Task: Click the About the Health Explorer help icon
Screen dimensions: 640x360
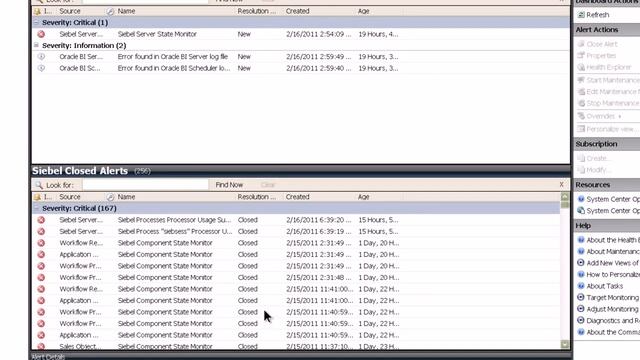Action: click(x=581, y=240)
